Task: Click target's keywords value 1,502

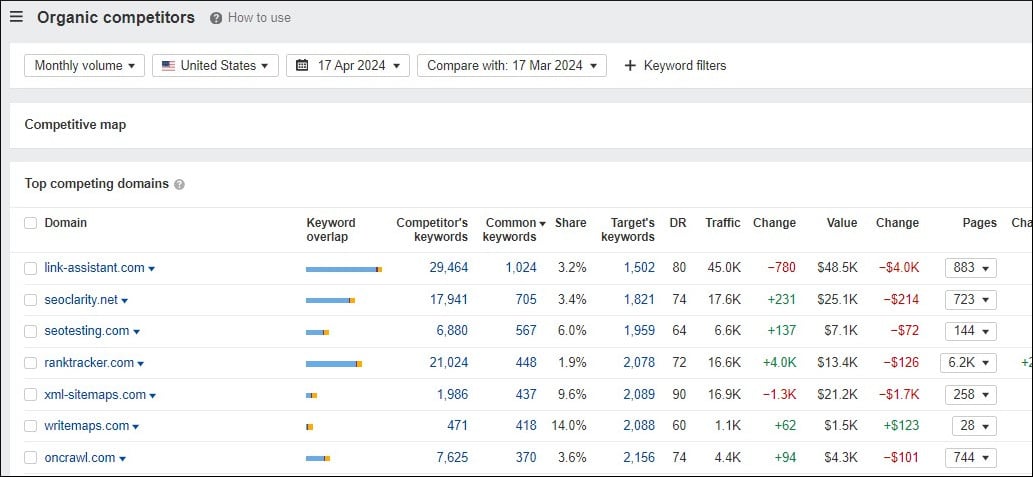Action: 639,267
